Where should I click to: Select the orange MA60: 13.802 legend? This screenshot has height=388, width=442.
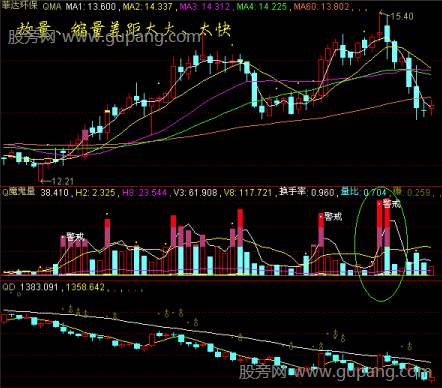(321, 7)
